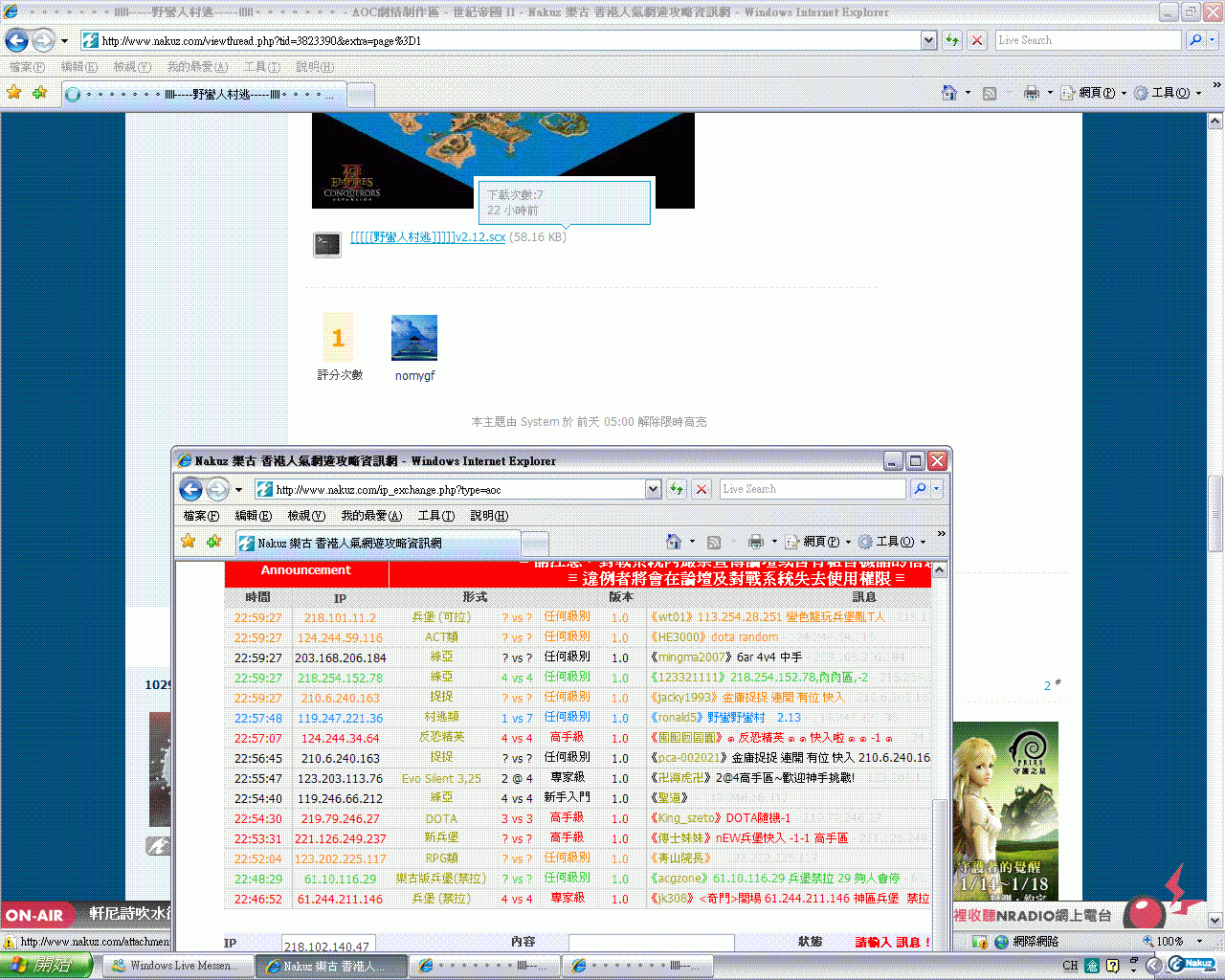Open 網頁(P) Page menu in Nakuz popup
This screenshot has width=1225, height=980.
tap(818, 542)
